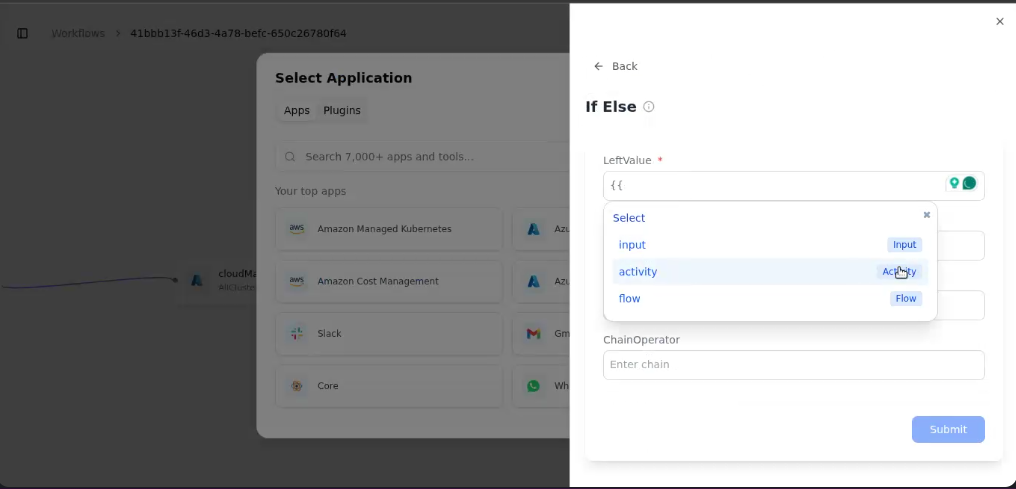Click the dark green circle icon in LeftValue
The height and width of the screenshot is (489, 1016).
[x=969, y=183]
